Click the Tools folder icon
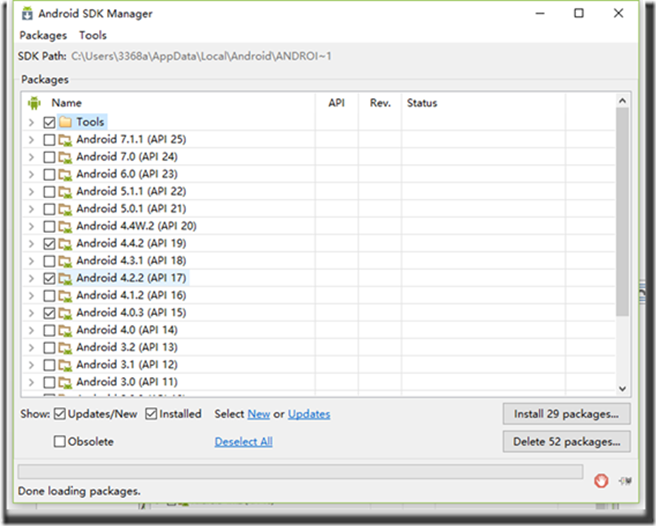The width and height of the screenshot is (656, 526). point(65,122)
